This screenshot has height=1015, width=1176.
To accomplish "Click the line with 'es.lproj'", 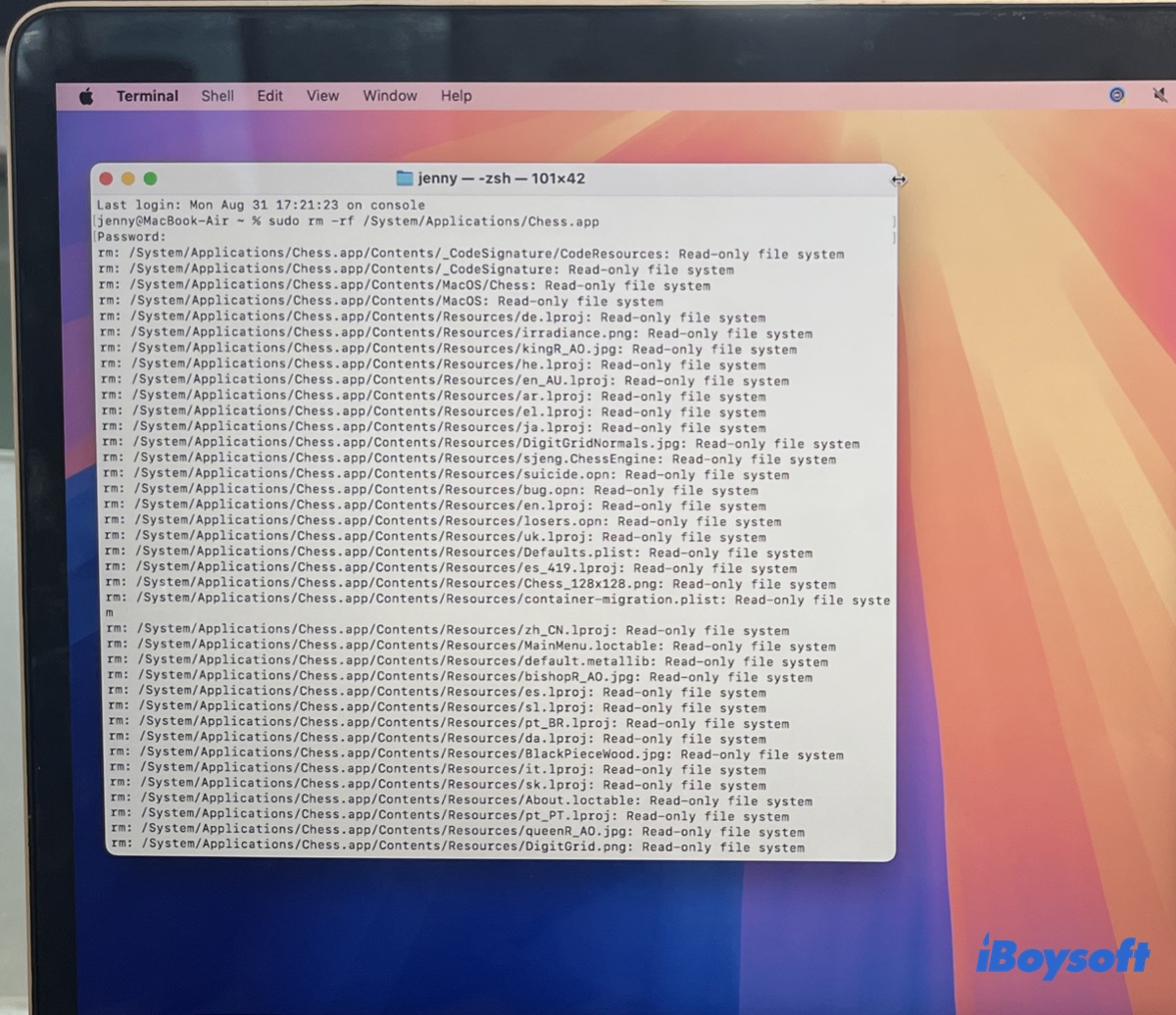I will tap(435, 693).
